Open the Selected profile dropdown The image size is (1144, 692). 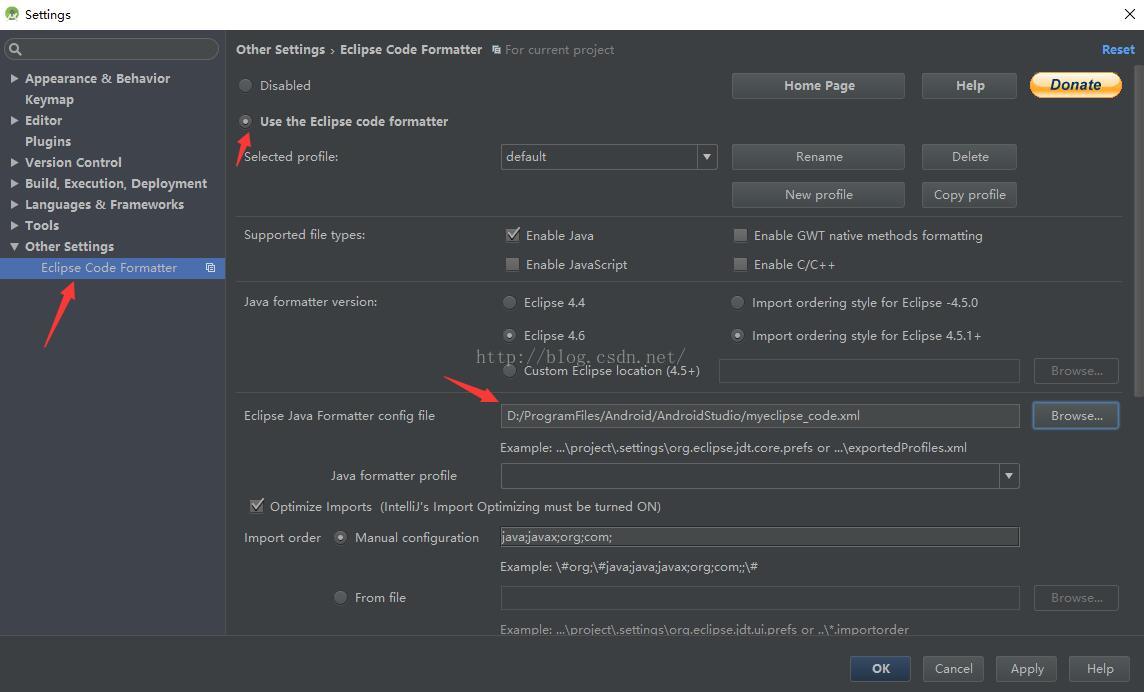(707, 157)
